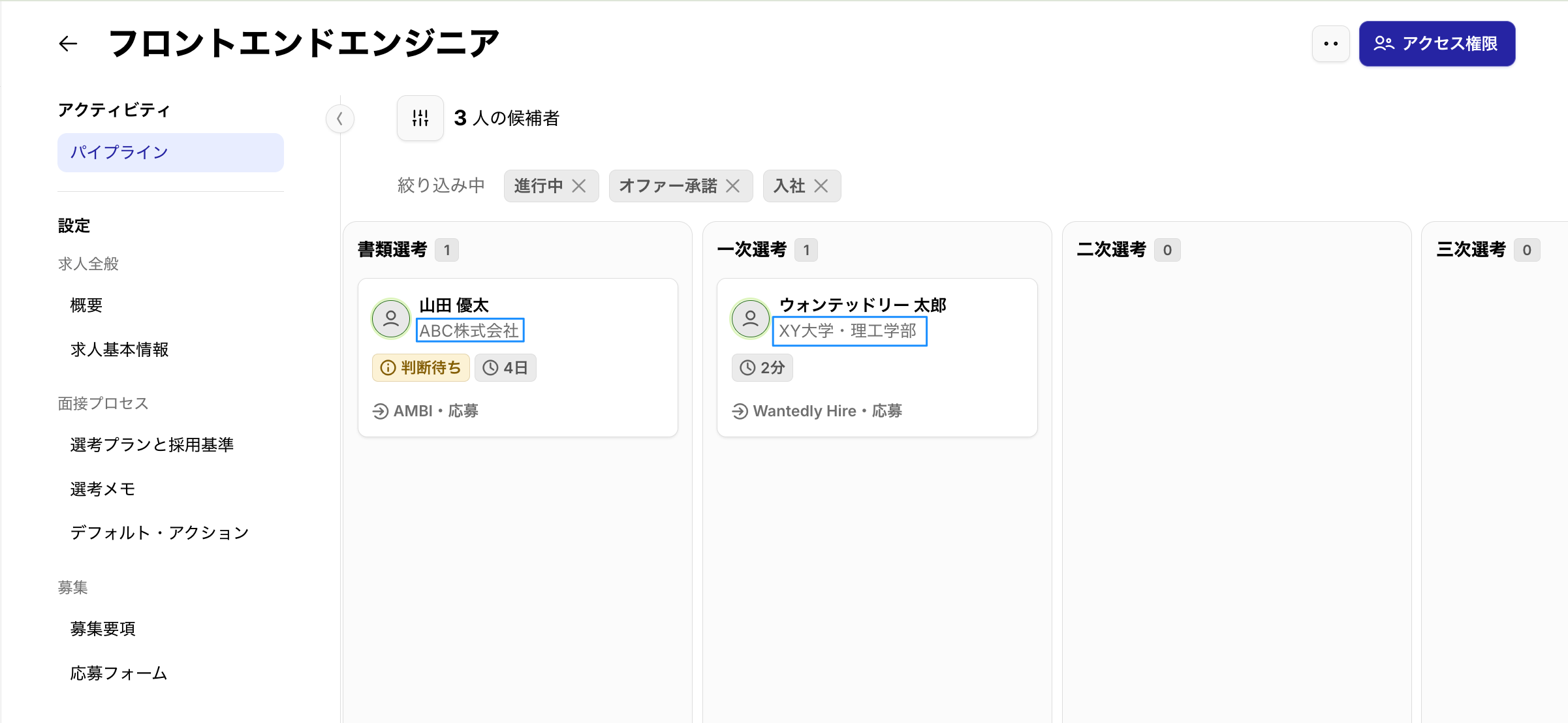
Task: Collapse the left sidebar with the chevron
Action: (x=340, y=119)
